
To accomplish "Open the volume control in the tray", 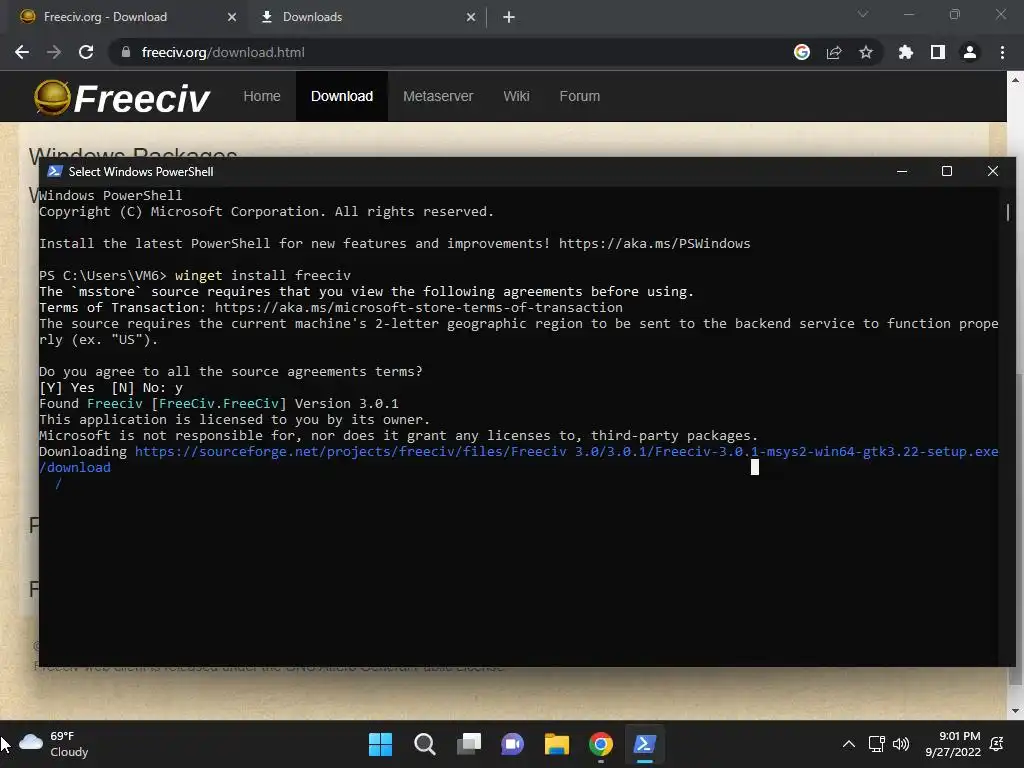I will coord(901,744).
